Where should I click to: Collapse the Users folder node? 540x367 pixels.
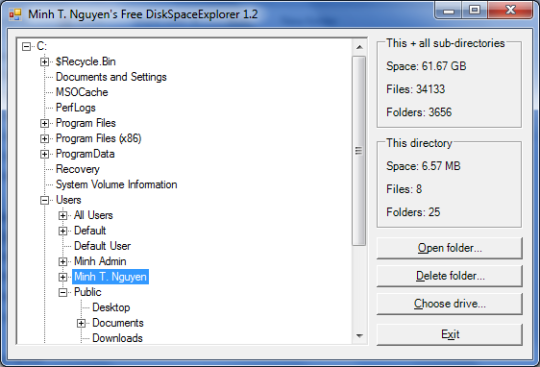(x=44, y=200)
